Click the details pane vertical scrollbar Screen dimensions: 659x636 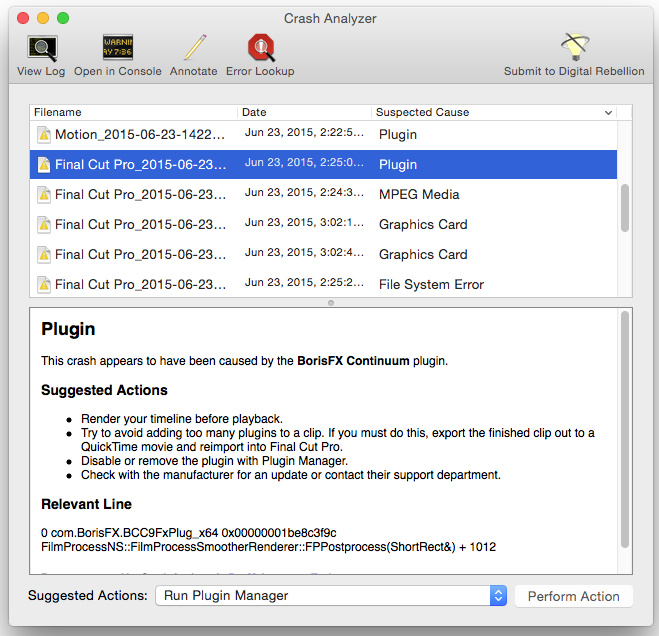(x=625, y=429)
